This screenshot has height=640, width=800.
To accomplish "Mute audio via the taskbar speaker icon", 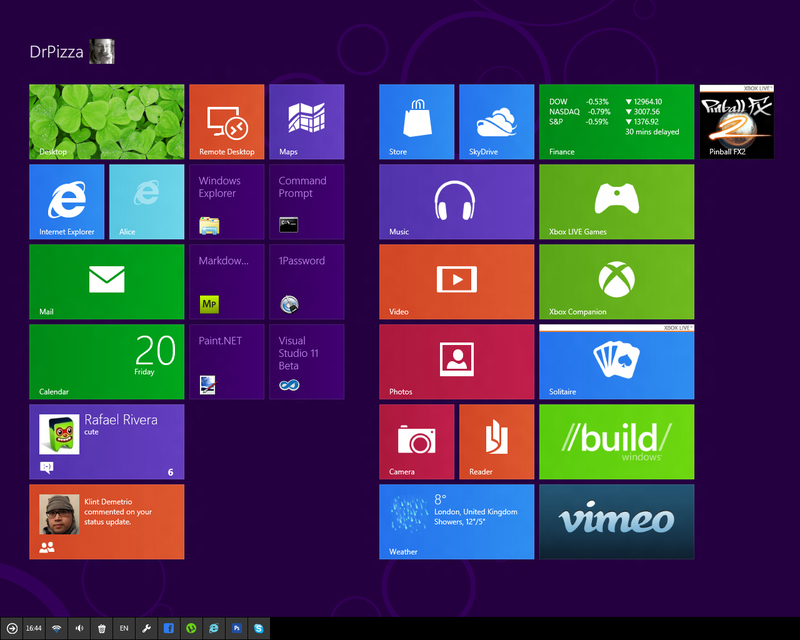I will coord(79,629).
